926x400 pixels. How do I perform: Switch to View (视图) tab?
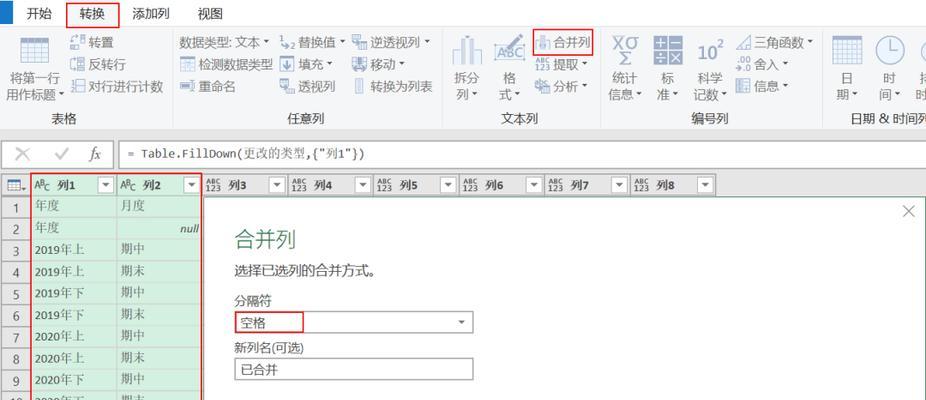point(210,14)
